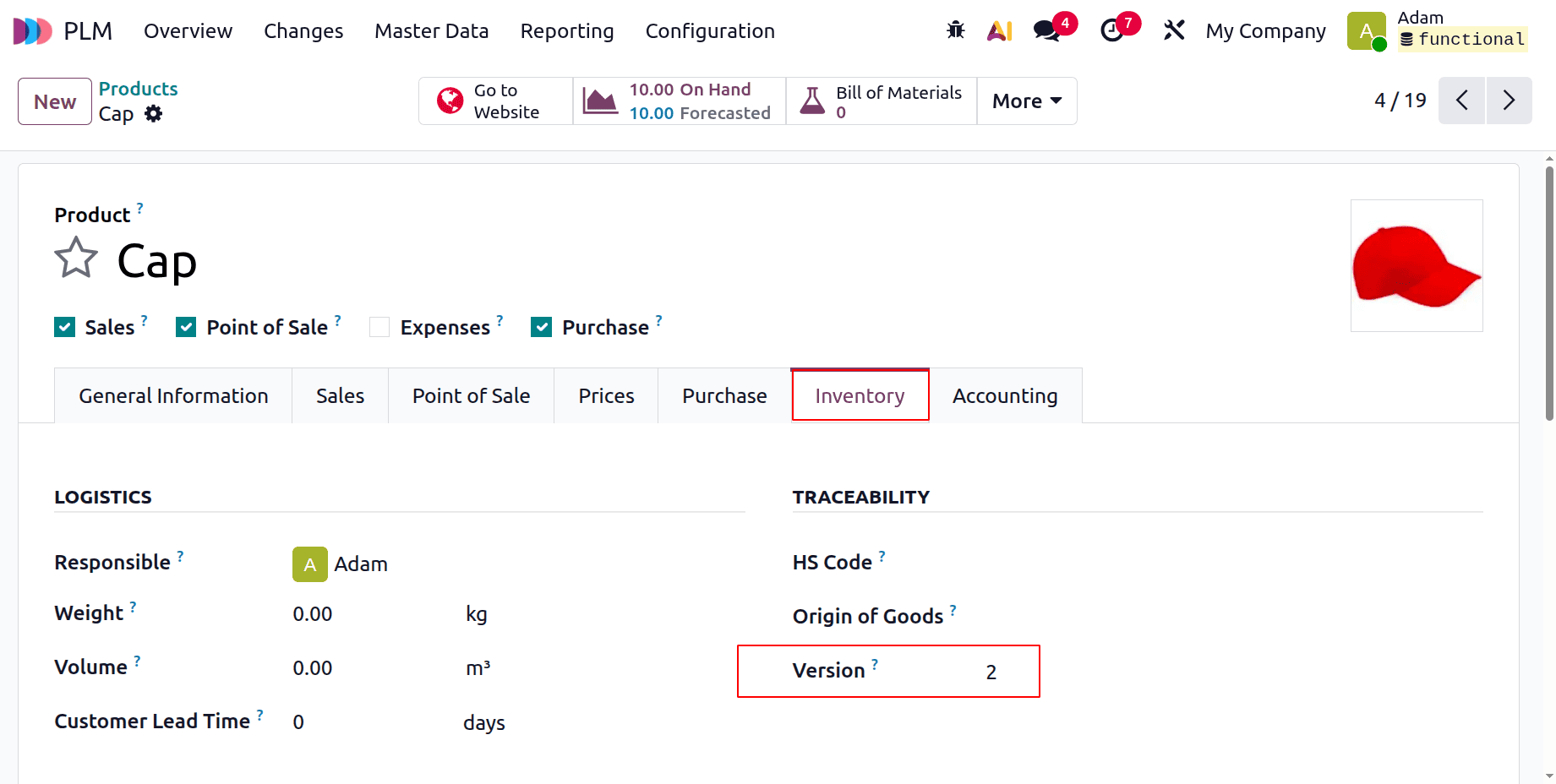Open the Master Data menu

(x=432, y=31)
